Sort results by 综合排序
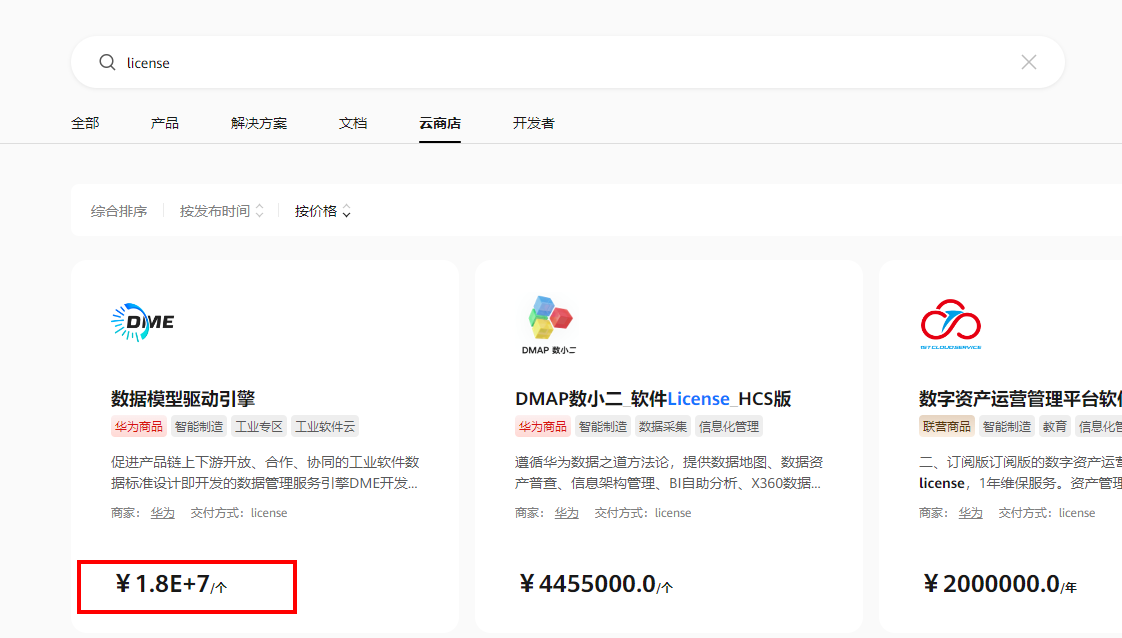The image size is (1122, 638). point(119,211)
